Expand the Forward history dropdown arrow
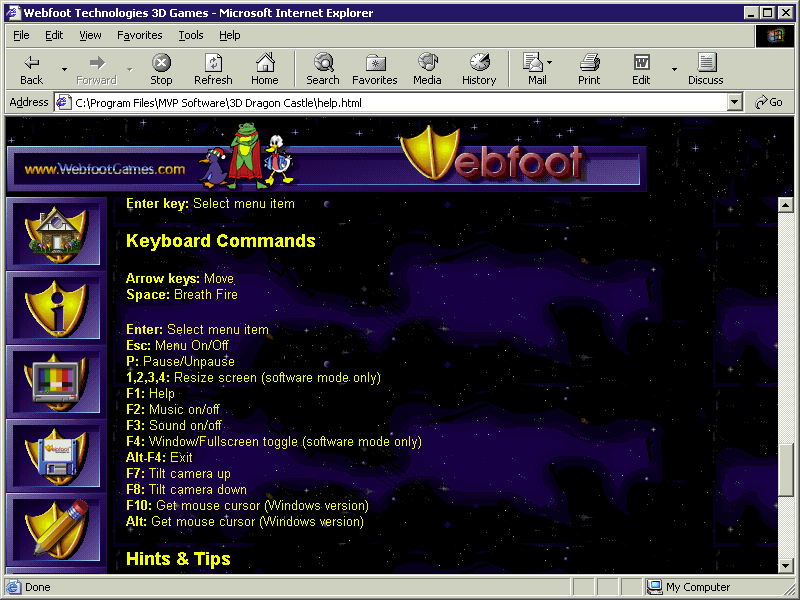Image resolution: width=800 pixels, height=600 pixels. 130,69
